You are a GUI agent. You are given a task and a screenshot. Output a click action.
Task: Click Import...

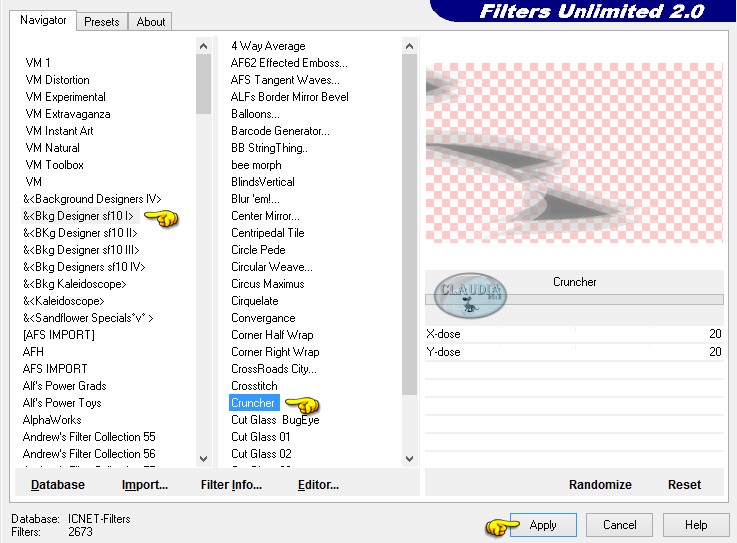[144, 485]
